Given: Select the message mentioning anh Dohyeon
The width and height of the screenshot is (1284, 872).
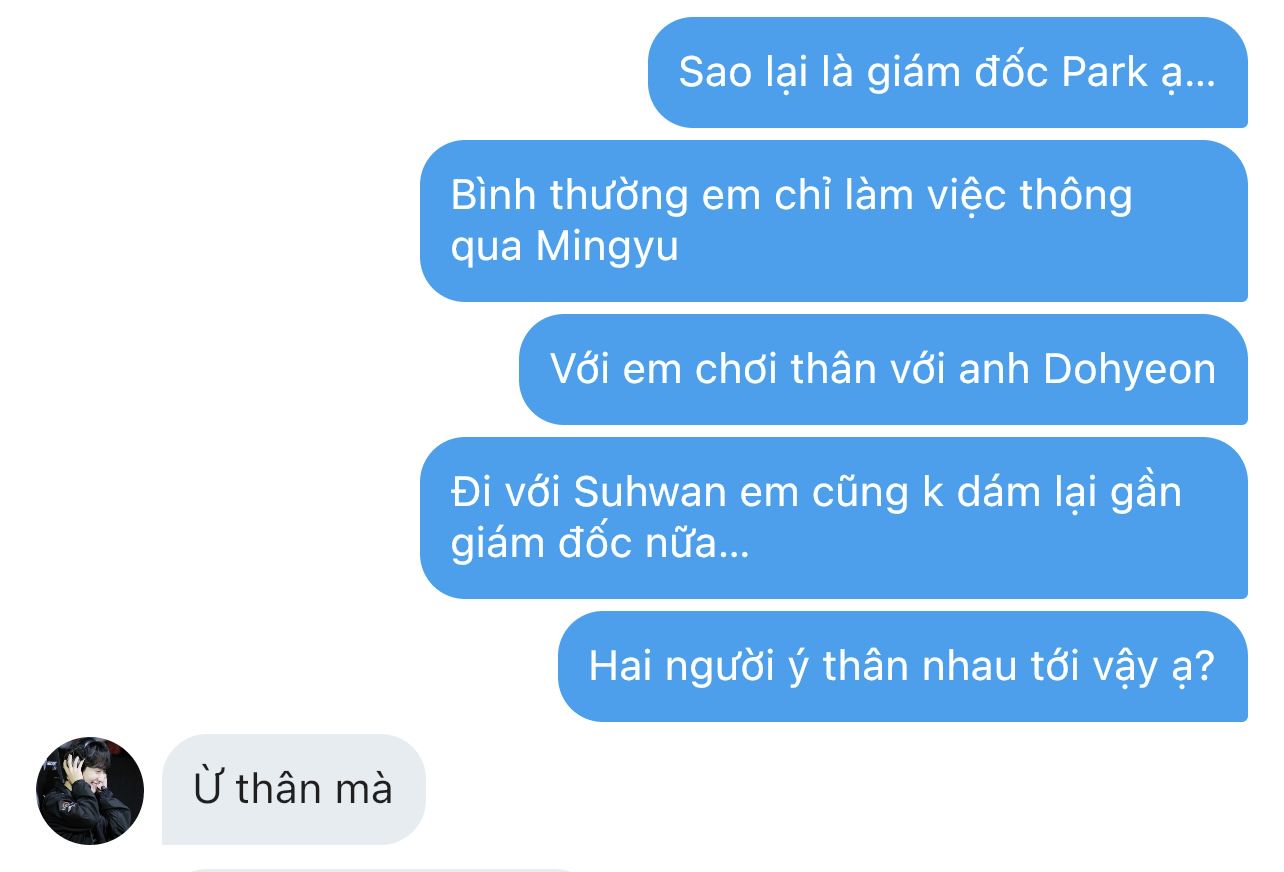Looking at the screenshot, I should [883, 370].
